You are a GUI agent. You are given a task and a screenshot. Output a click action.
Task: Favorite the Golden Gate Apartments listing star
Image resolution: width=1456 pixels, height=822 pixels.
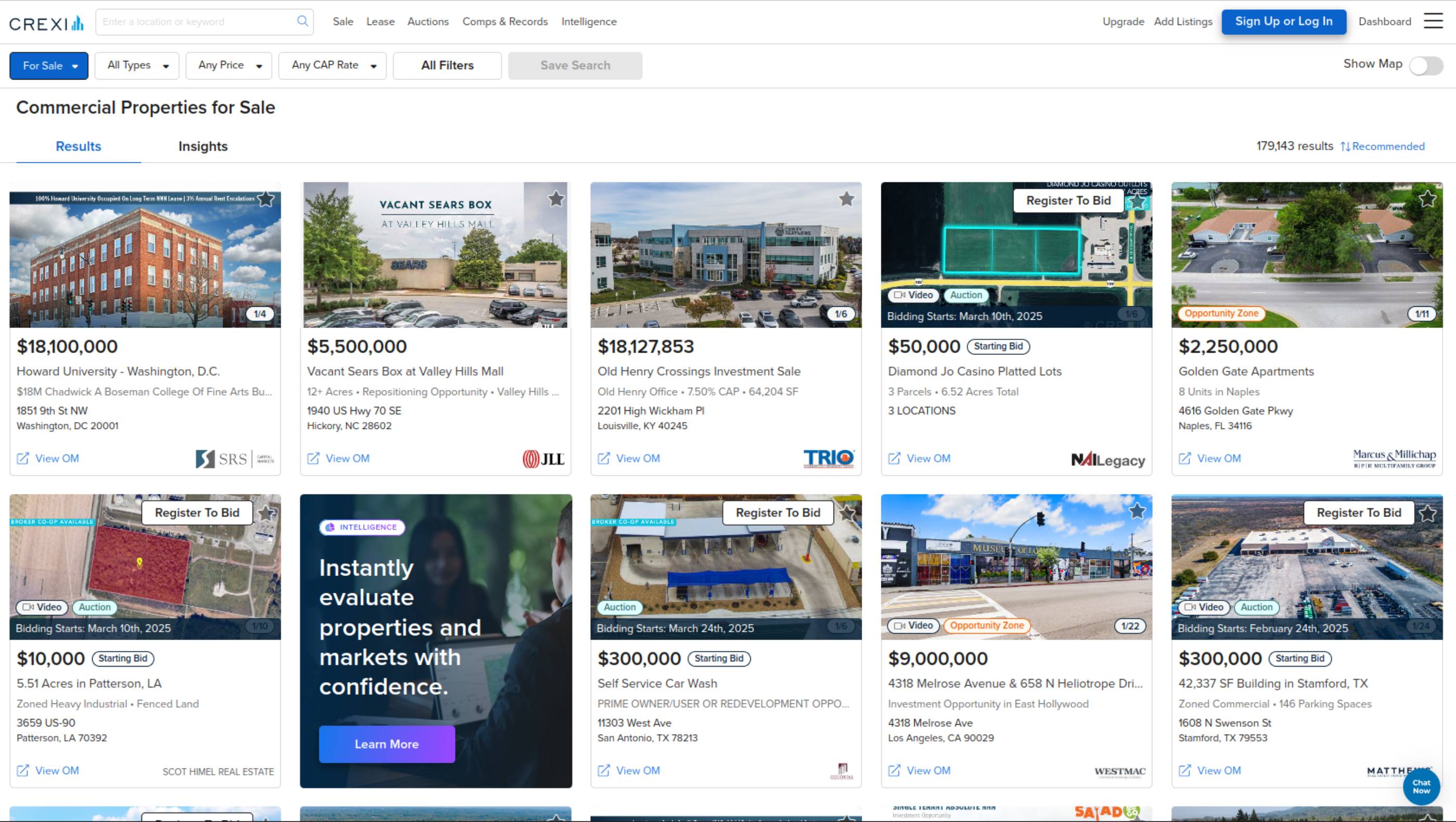(1428, 199)
